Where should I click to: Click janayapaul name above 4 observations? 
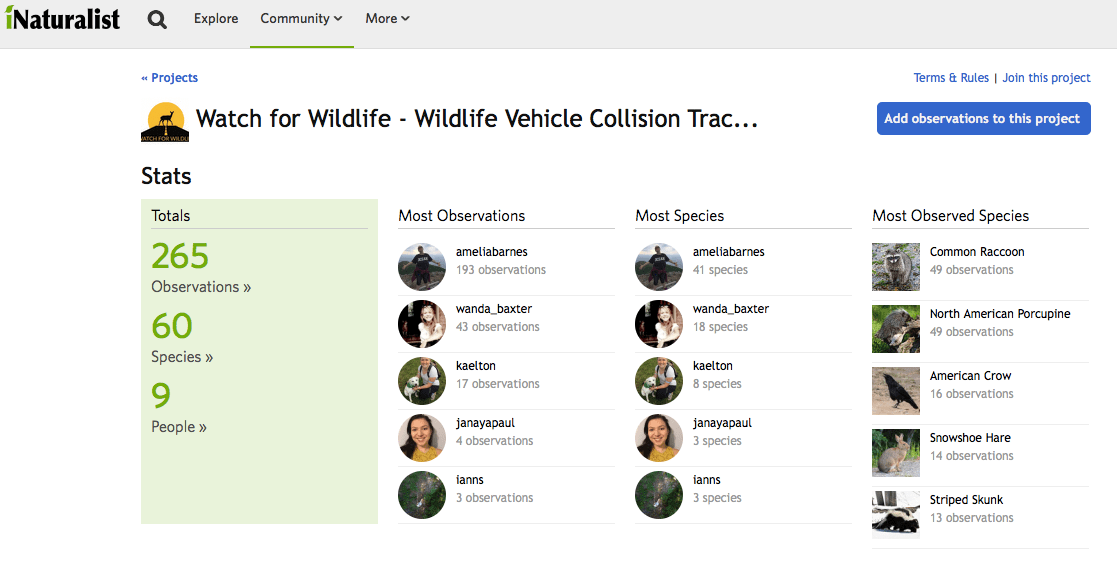485,422
